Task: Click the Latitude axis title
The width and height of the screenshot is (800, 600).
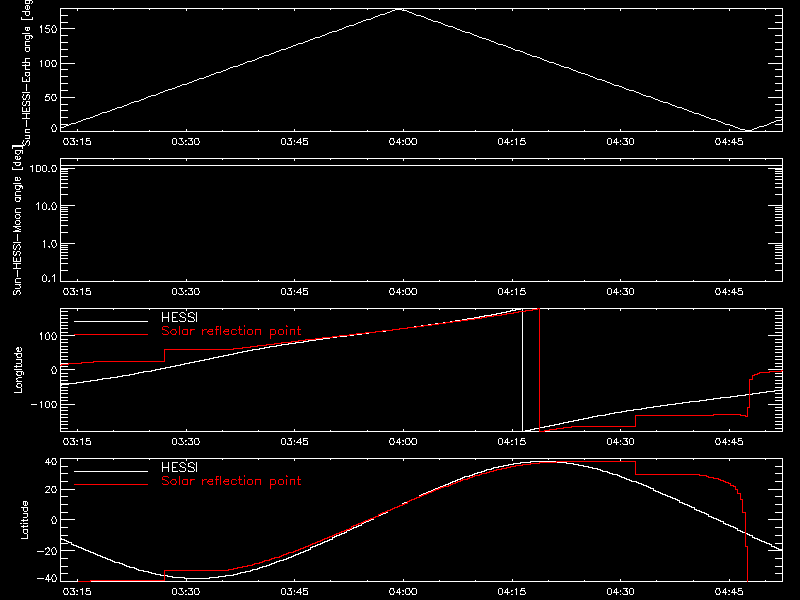Action: (x=24, y=520)
